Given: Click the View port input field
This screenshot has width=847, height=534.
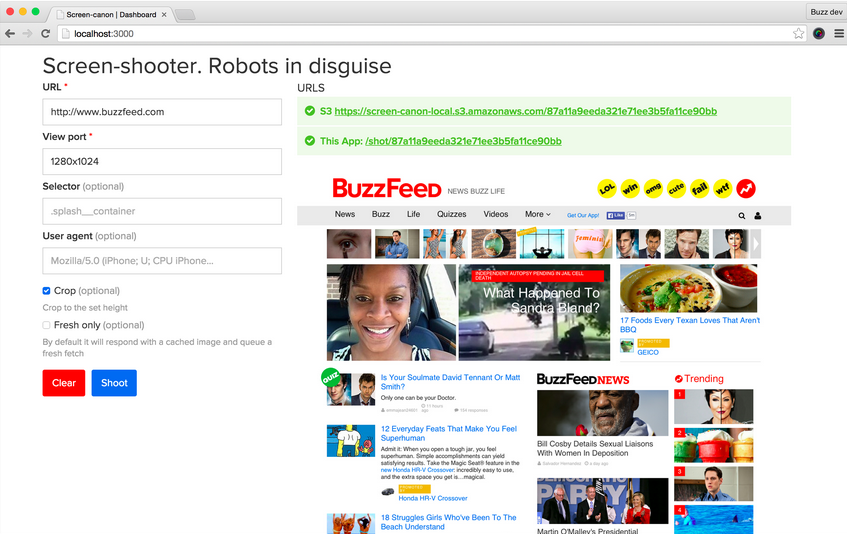Looking at the screenshot, I should [162, 161].
